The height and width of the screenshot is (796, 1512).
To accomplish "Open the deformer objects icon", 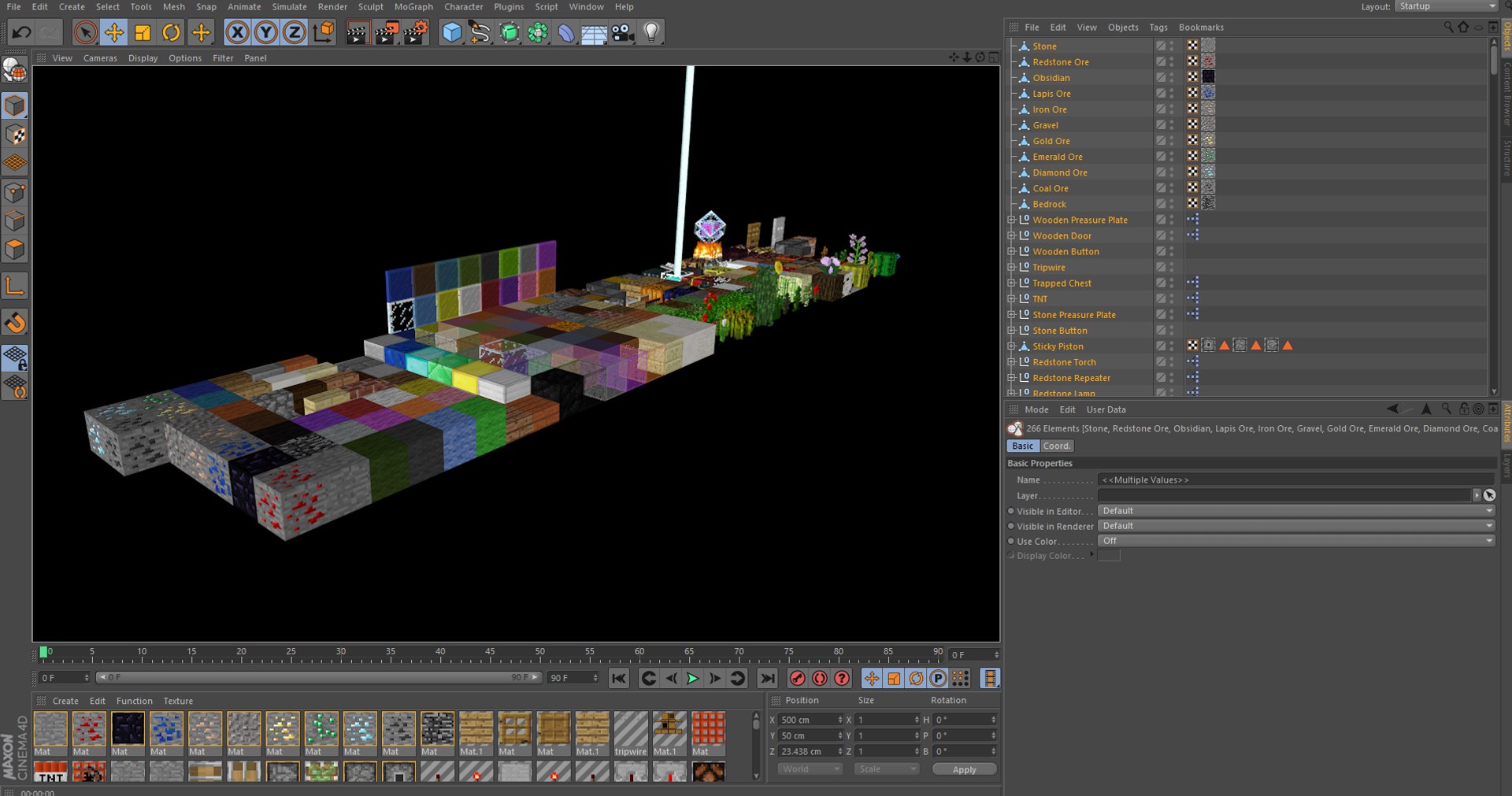I will [566, 32].
